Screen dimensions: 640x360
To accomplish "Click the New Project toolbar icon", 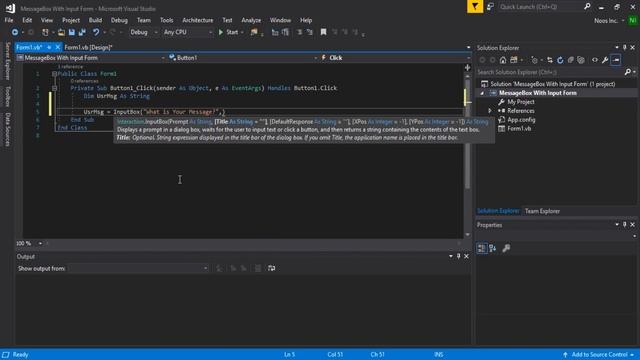I will click(45, 32).
